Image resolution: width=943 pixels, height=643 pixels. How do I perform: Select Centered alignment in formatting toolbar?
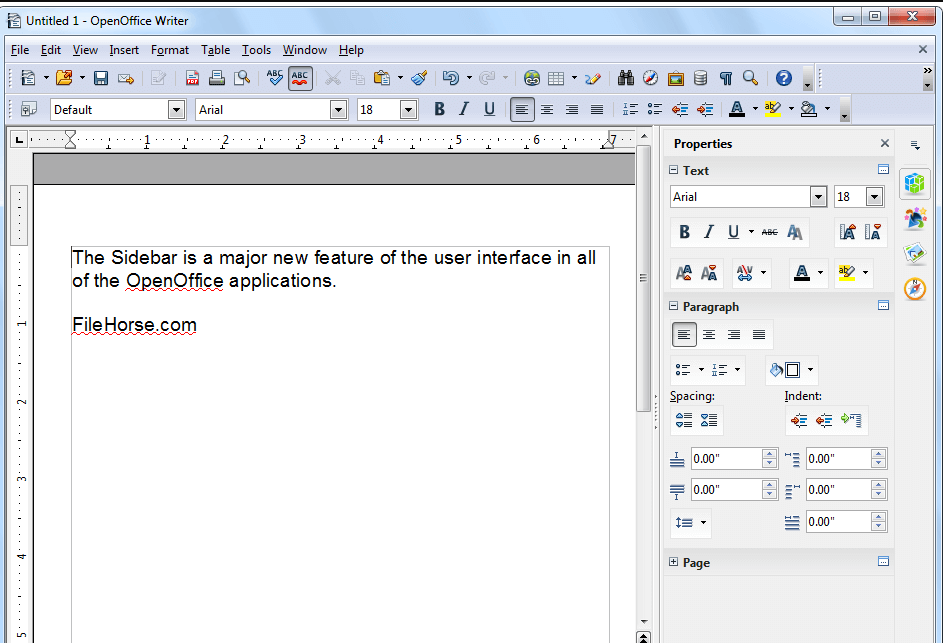point(547,109)
